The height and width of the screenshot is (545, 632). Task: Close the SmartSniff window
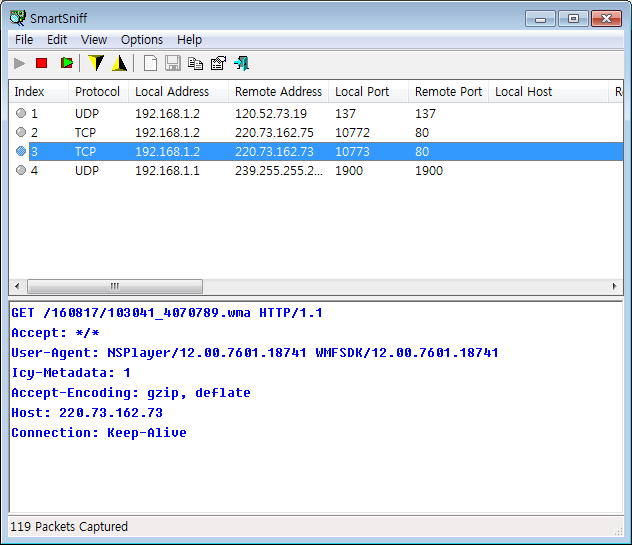606,19
